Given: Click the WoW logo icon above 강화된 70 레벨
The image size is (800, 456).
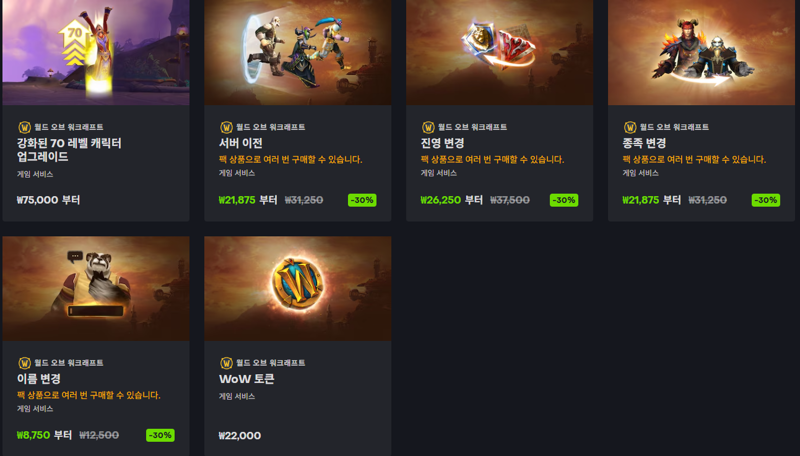Looking at the screenshot, I should click(x=24, y=127).
